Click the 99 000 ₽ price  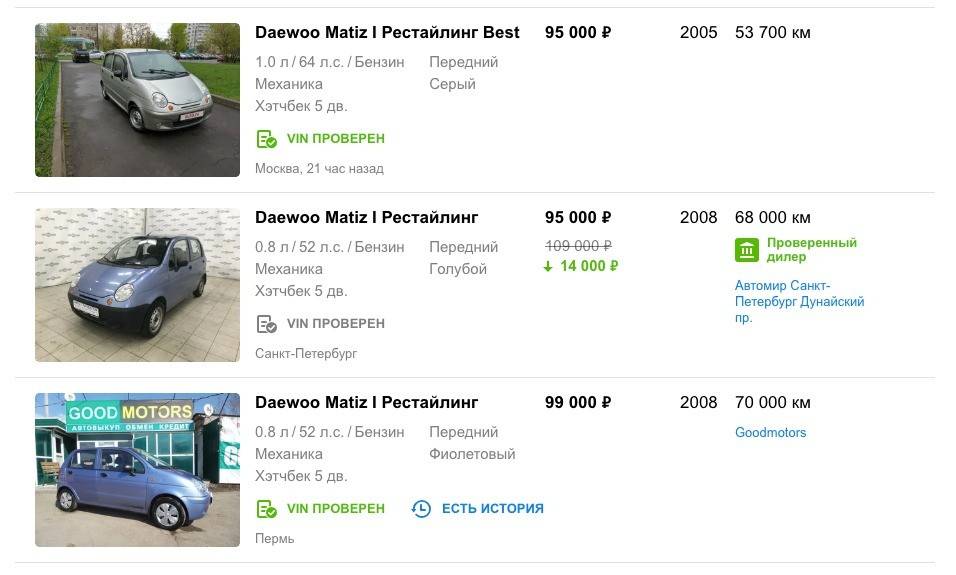(x=577, y=403)
